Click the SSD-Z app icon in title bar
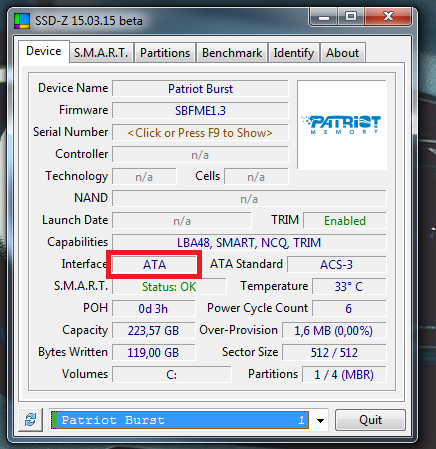436x449 pixels. 22,21
